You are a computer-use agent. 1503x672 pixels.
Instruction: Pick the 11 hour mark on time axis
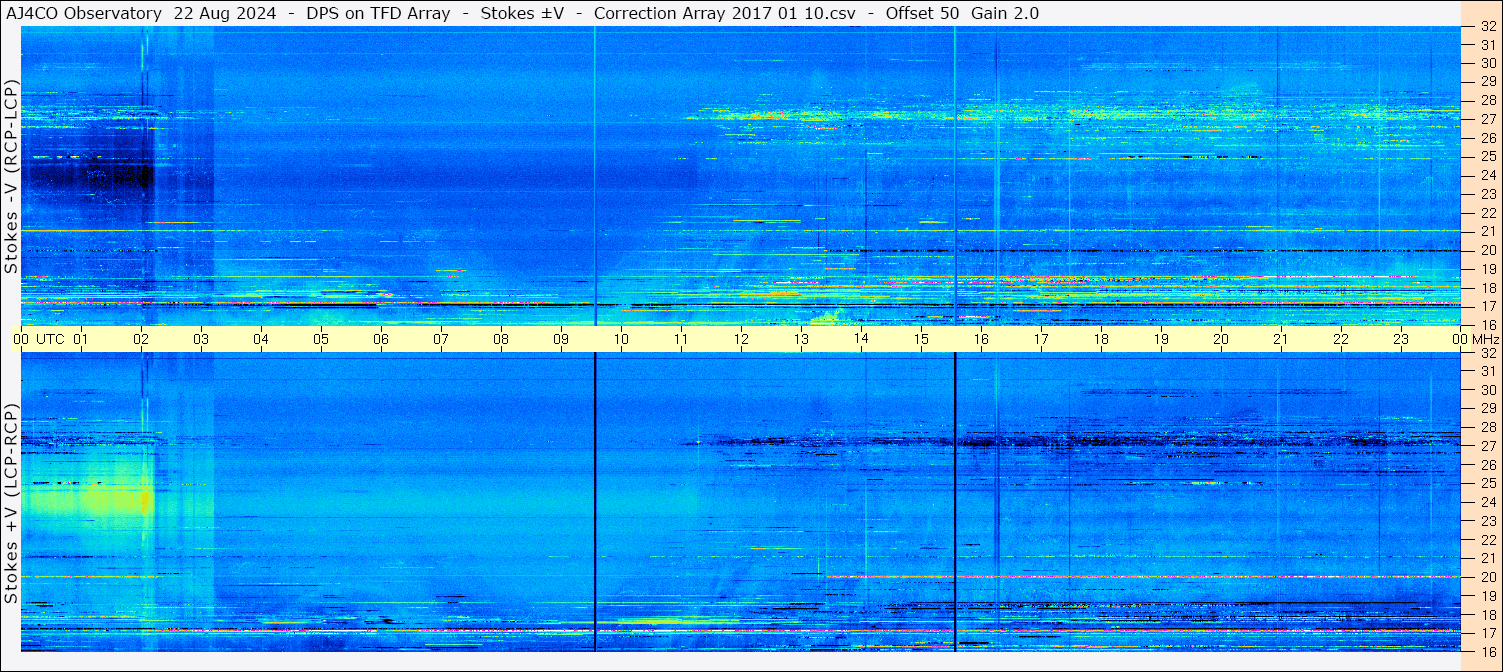(x=681, y=339)
